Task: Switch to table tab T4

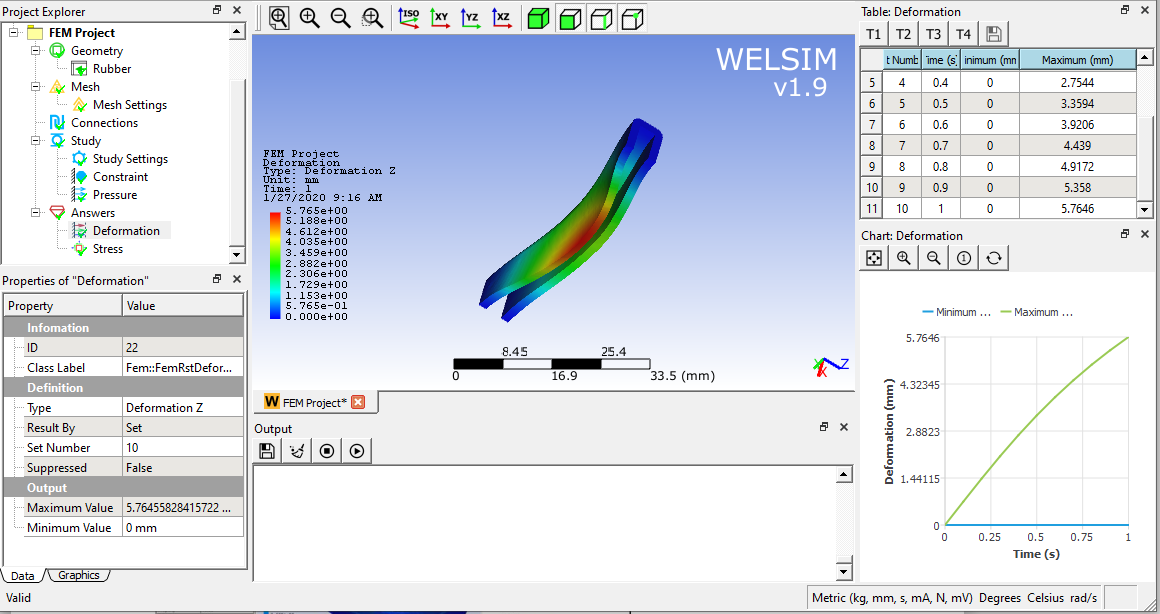Action: tap(963, 34)
